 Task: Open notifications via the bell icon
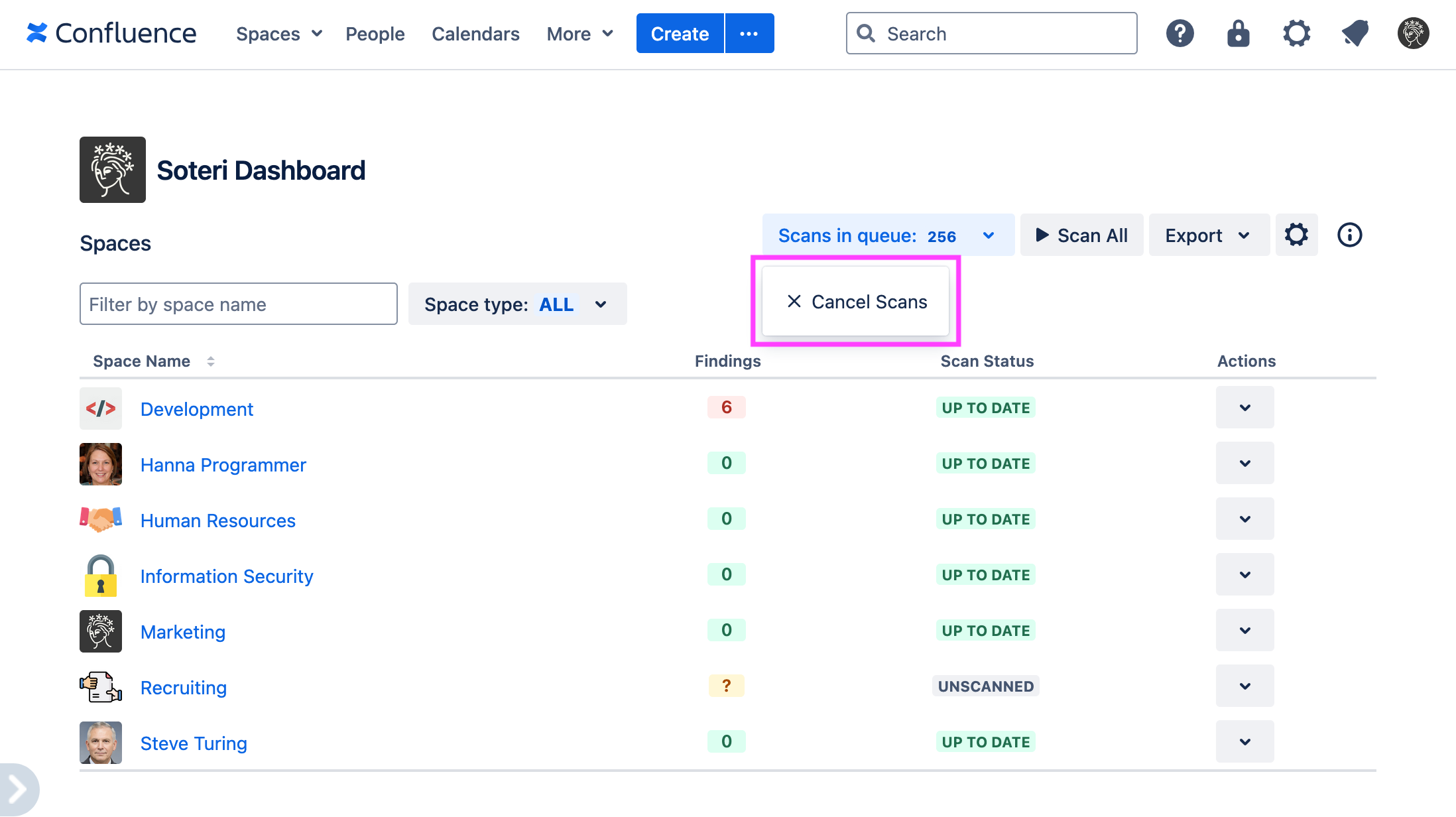1355,33
